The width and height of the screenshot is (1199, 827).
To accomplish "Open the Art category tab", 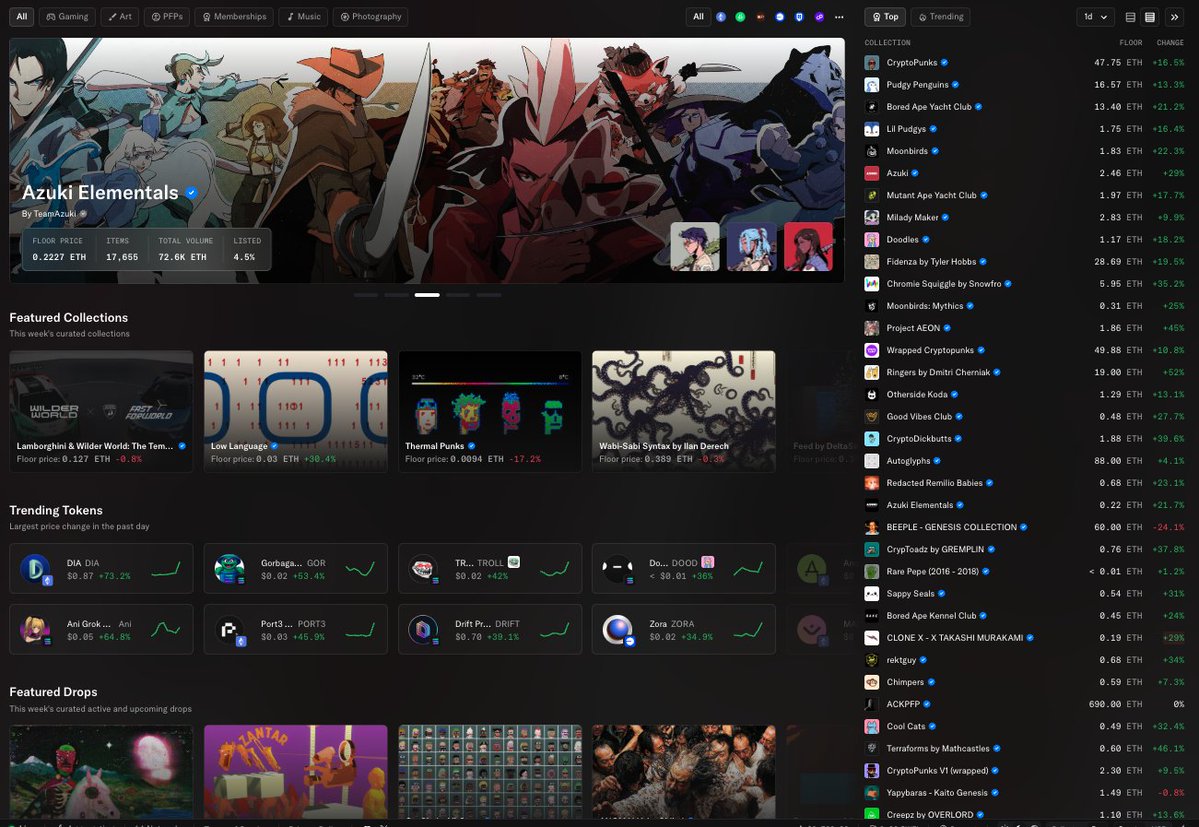I will click(x=120, y=17).
